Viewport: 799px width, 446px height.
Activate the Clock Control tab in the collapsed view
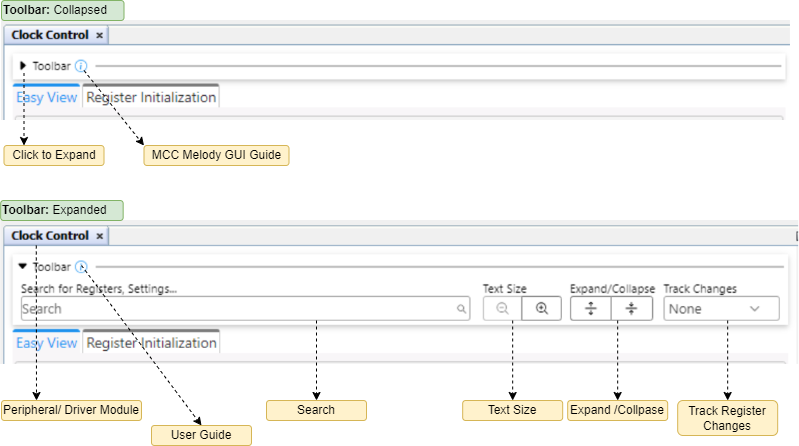coord(50,35)
